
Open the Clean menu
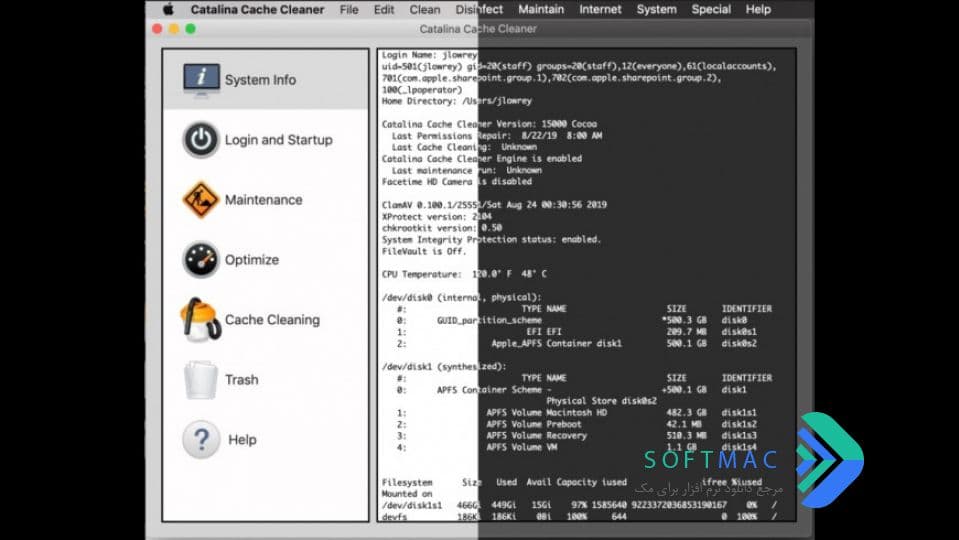[424, 9]
